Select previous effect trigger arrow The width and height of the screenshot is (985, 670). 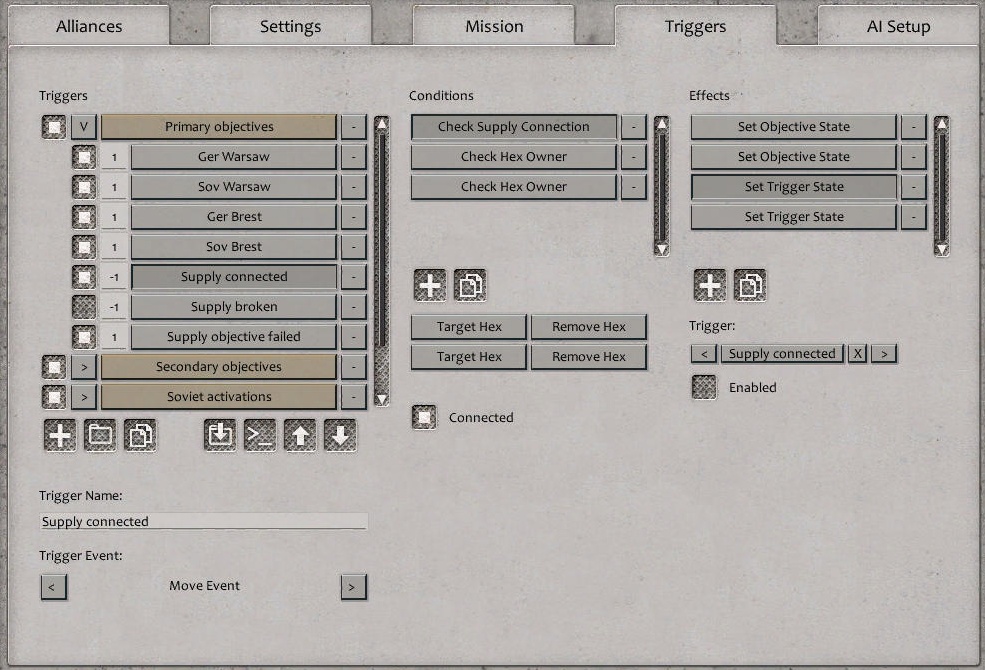tap(704, 354)
